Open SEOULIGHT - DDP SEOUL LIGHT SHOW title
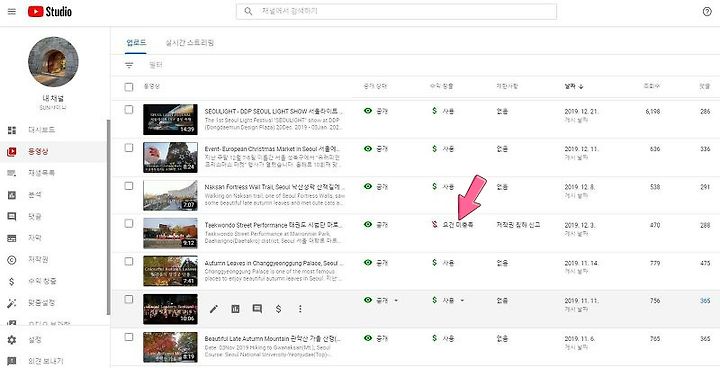Image resolution: width=720 pixels, height=368 pixels. tap(274, 111)
